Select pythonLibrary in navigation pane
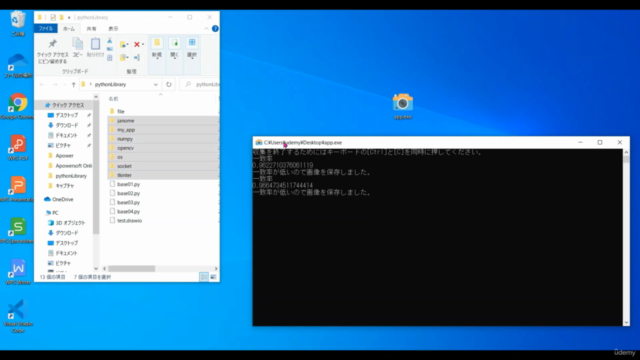Viewport: 640px width, 360px height. 71,176
